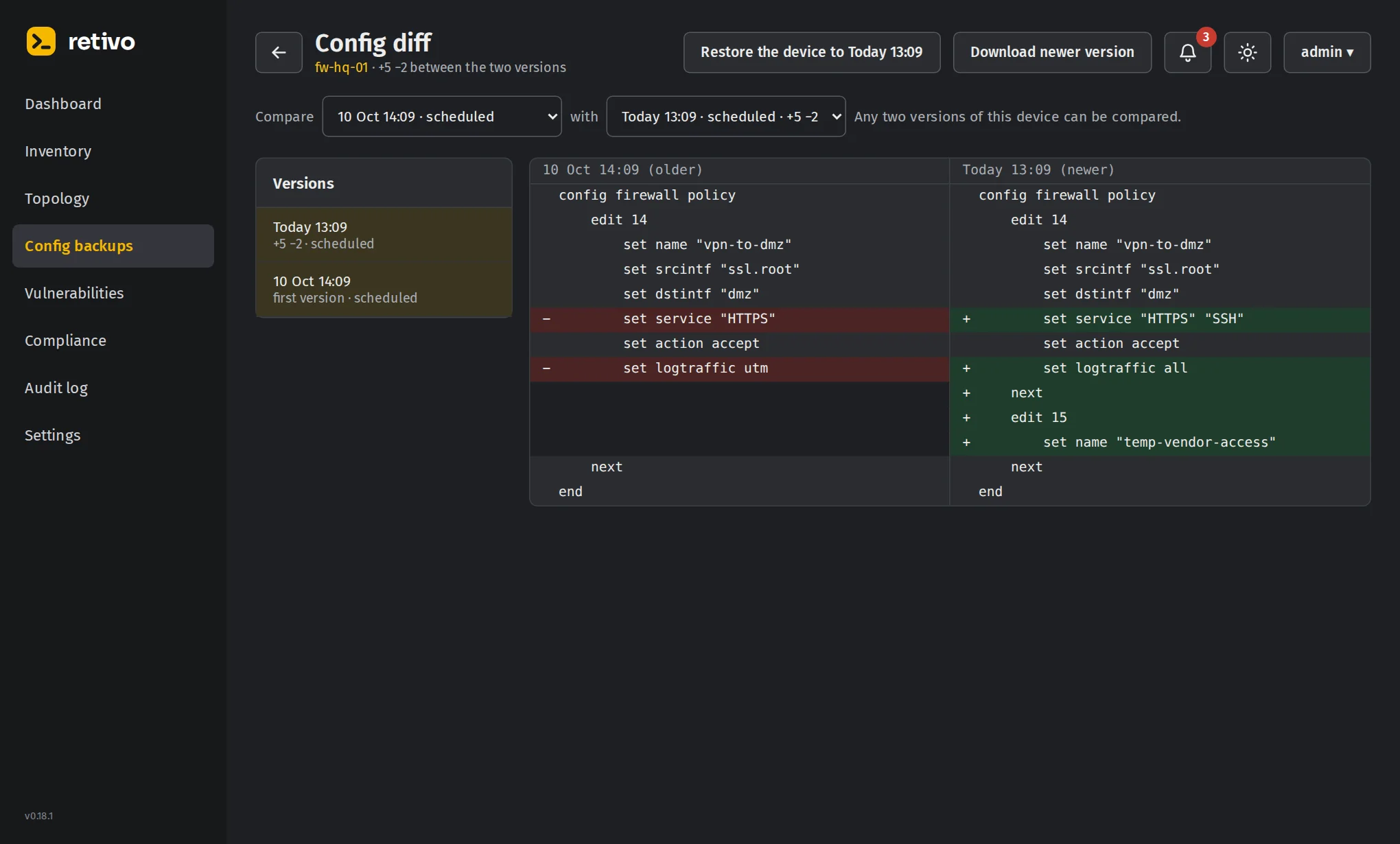1400x844 pixels.
Task: Open the newer version 'with' dropdown
Action: pos(725,116)
